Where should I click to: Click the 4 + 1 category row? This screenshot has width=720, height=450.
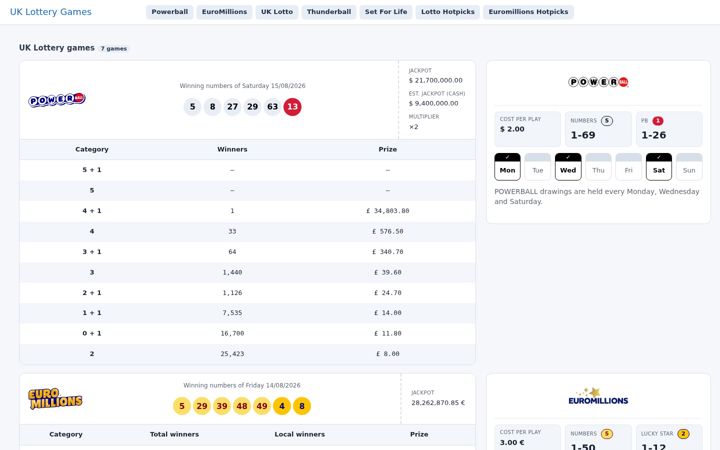click(248, 211)
